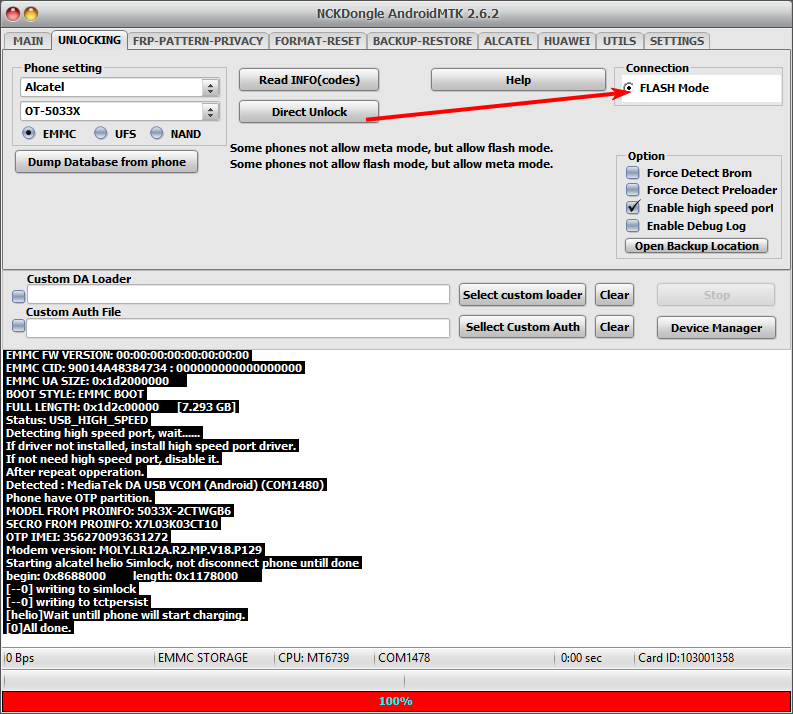
Task: Click the '[0]All done.' log line
Action: pyautogui.click(x=39, y=628)
